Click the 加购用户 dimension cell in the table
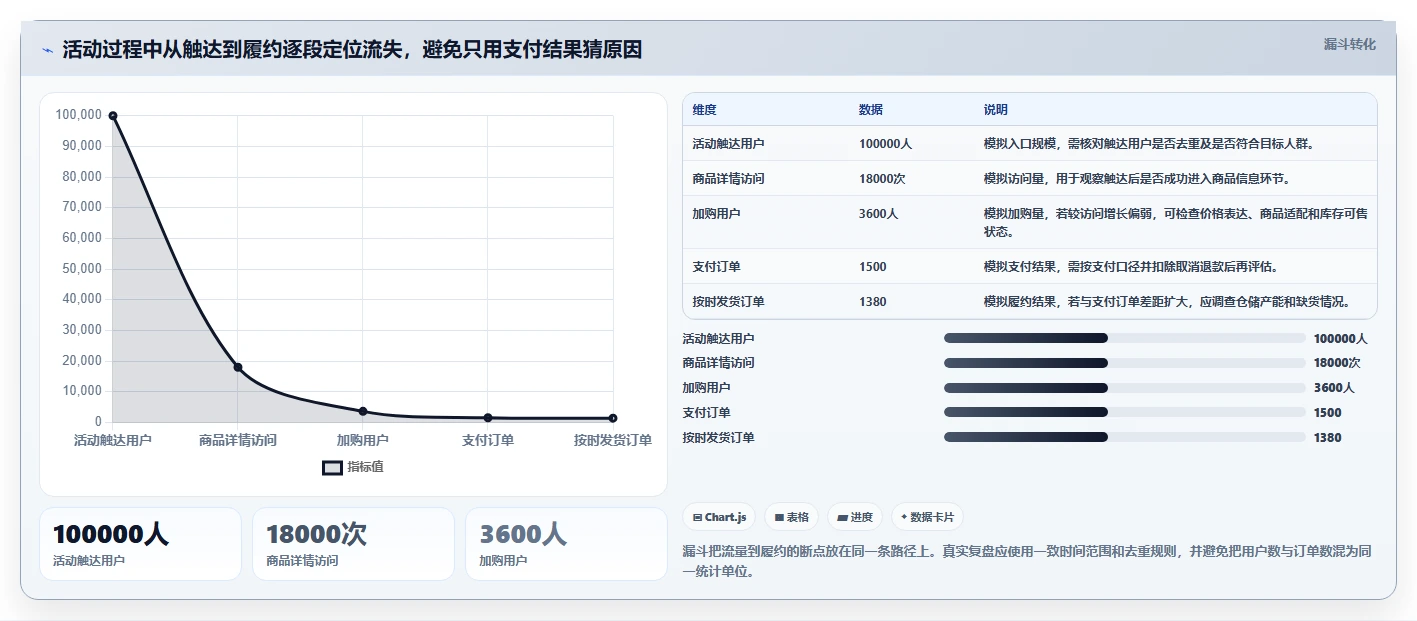Image resolution: width=1417 pixels, height=621 pixels. pyautogui.click(x=716, y=214)
